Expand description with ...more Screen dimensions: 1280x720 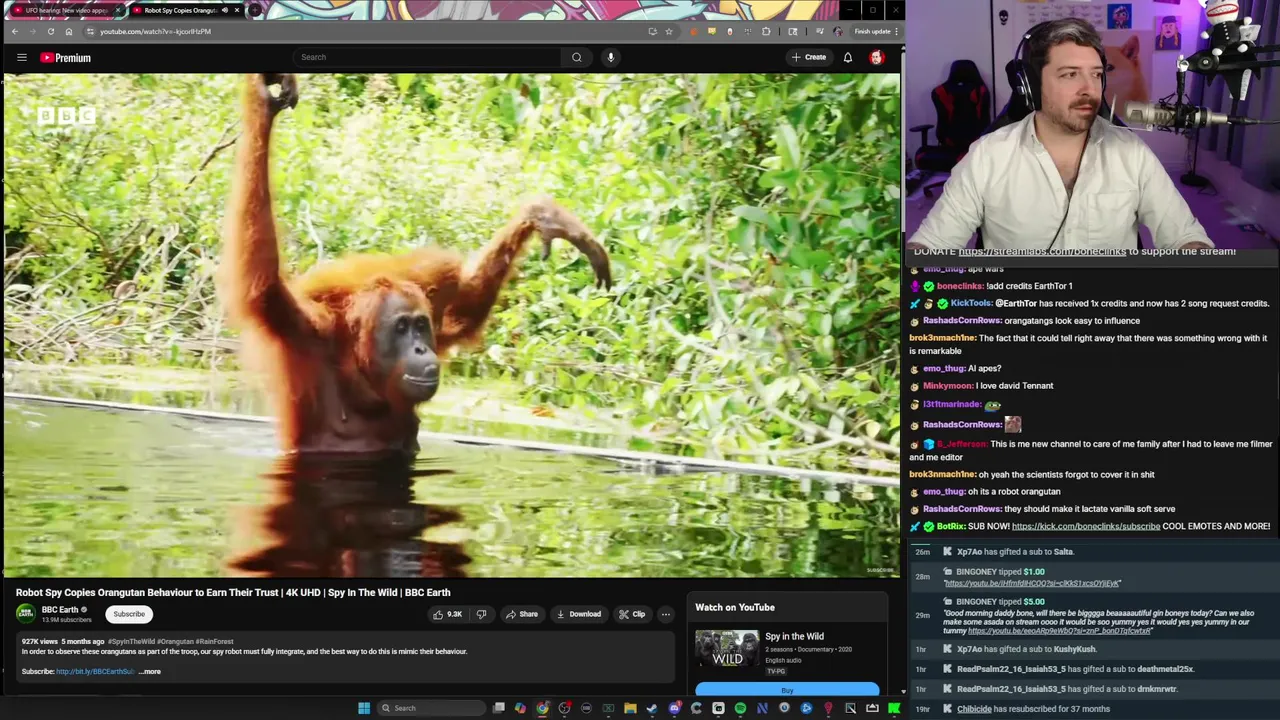click(x=149, y=672)
